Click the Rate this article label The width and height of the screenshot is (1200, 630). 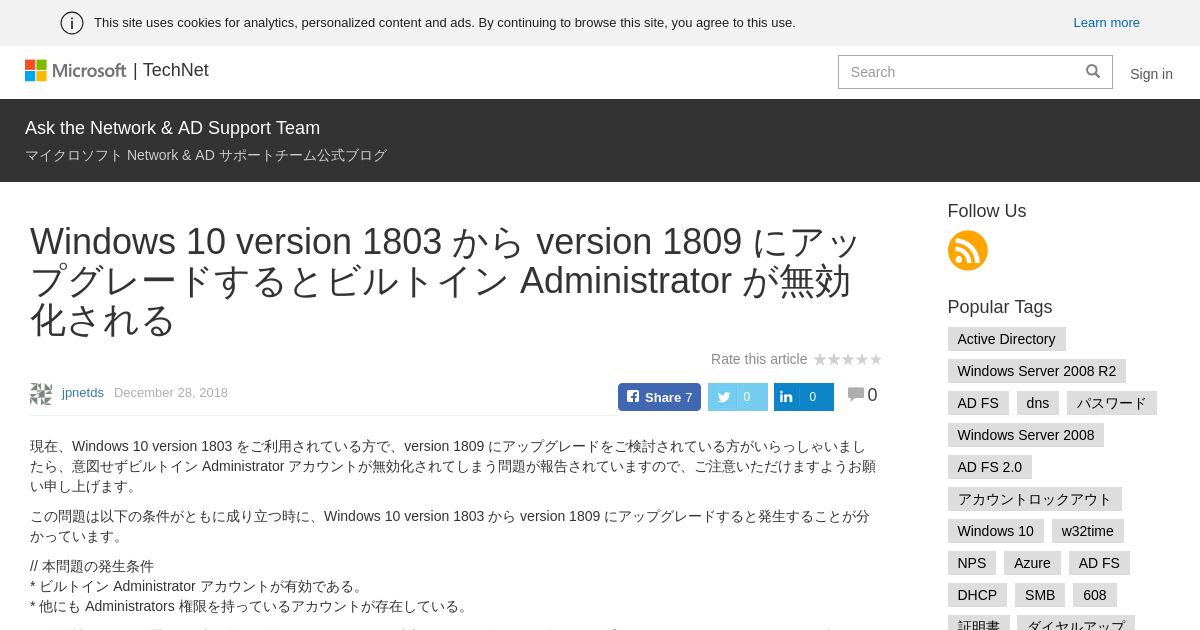pyautogui.click(x=759, y=359)
